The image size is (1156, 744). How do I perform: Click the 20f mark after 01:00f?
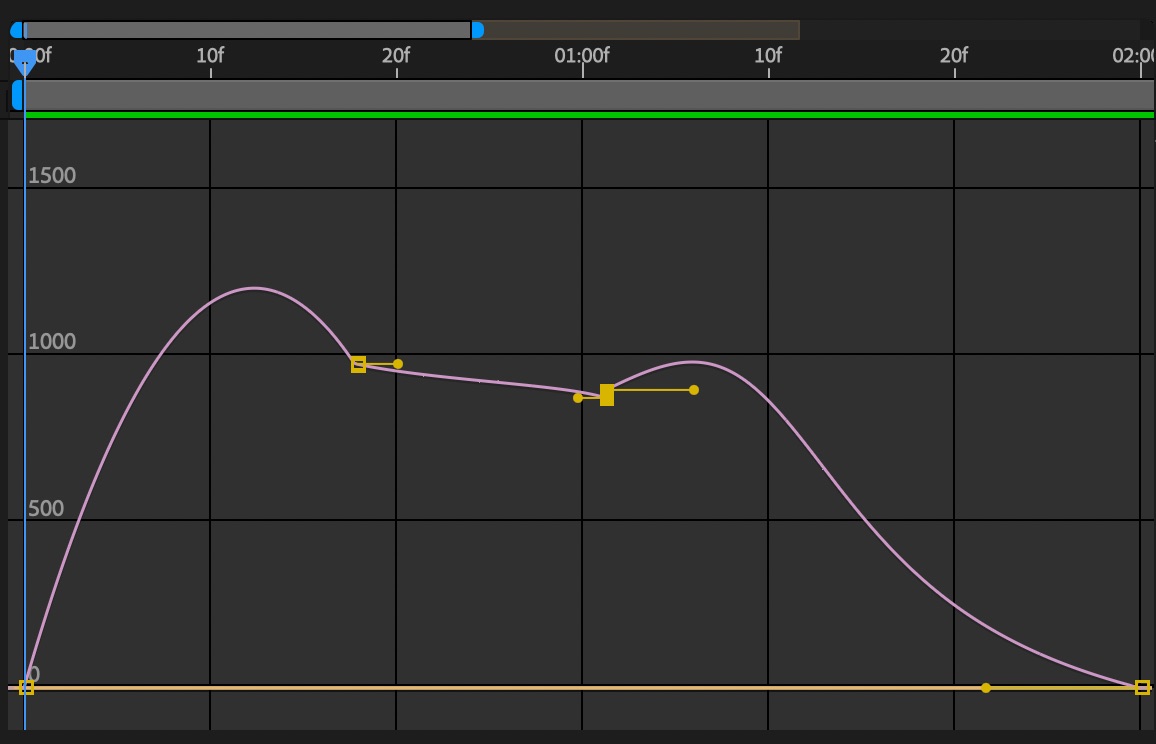[x=954, y=56]
